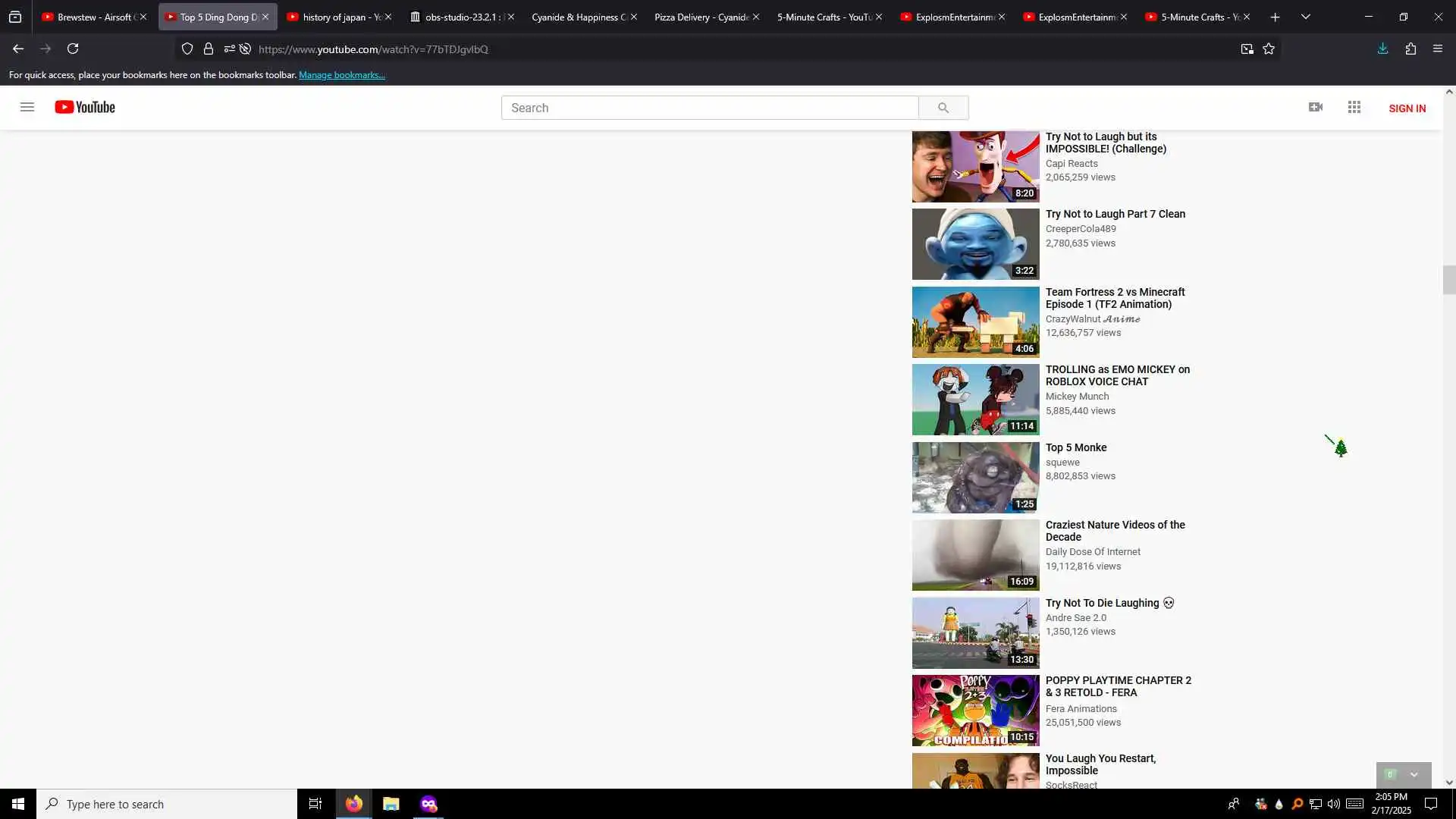Click the YouTube logo

[85, 107]
